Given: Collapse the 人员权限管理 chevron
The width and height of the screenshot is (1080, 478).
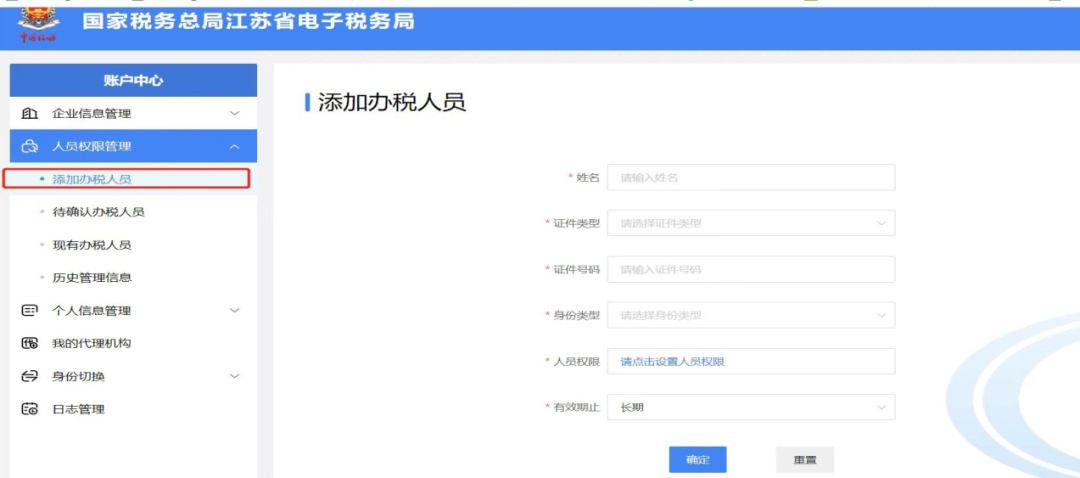Looking at the screenshot, I should click(234, 146).
